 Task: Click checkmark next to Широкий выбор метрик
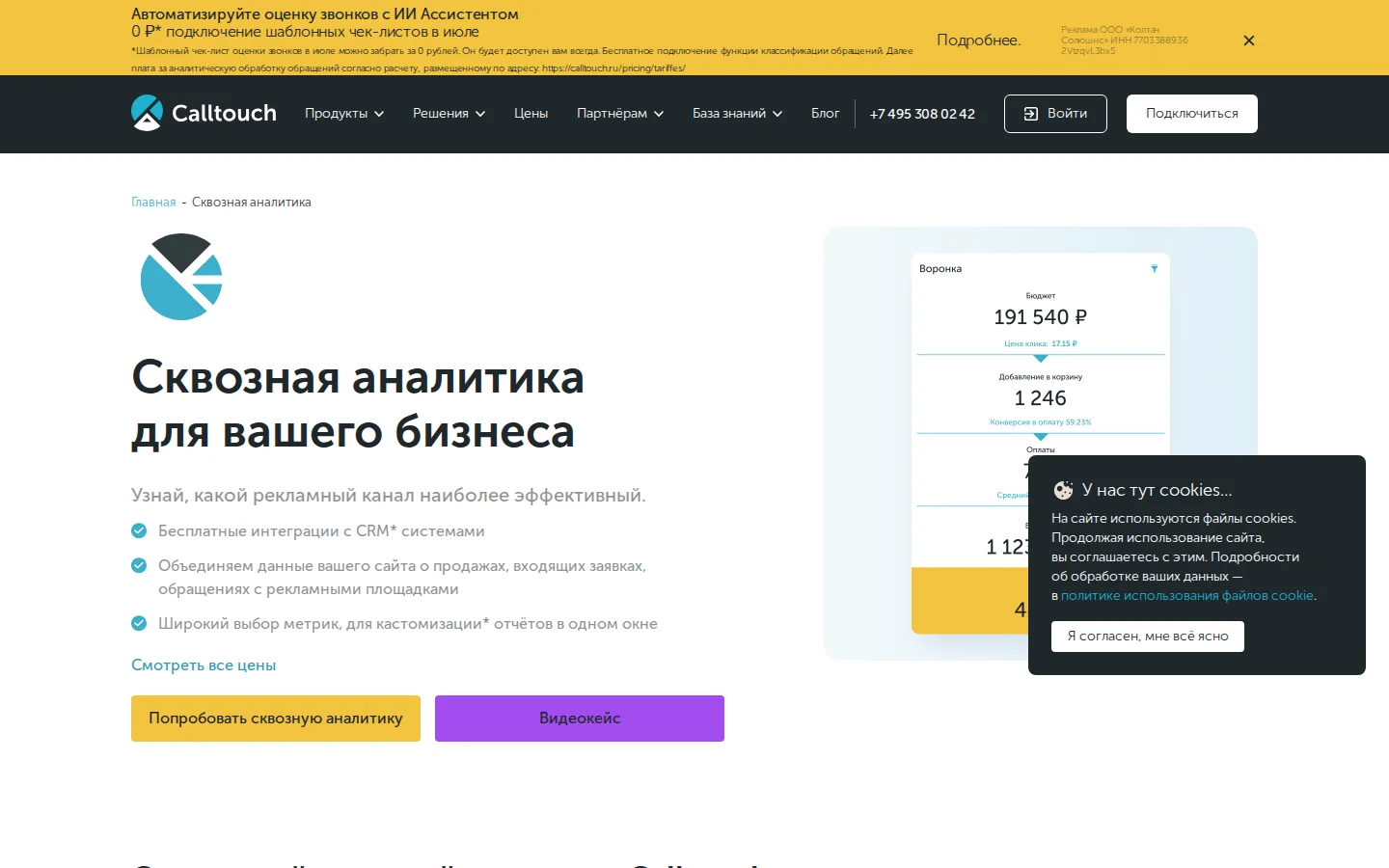point(139,623)
